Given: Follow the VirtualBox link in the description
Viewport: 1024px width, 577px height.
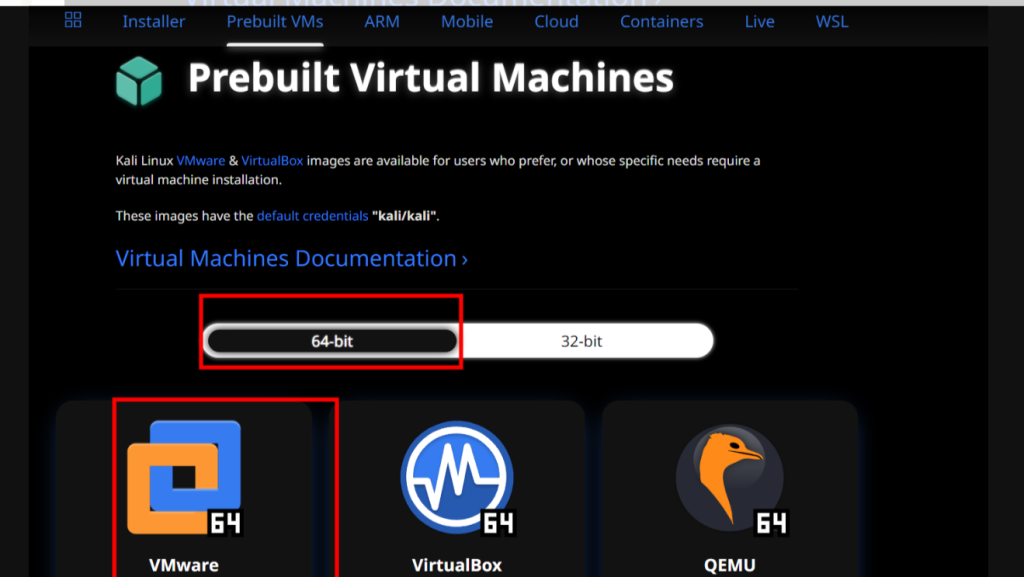Looking at the screenshot, I should 272,161.
